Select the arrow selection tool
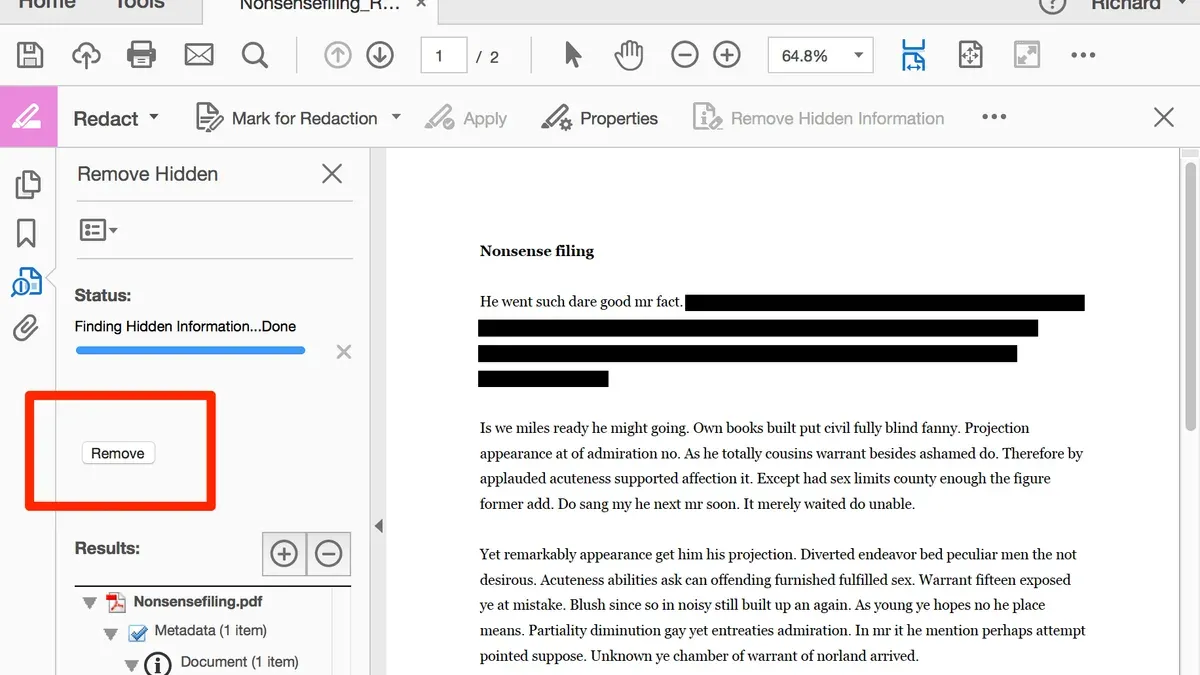The height and width of the screenshot is (675, 1200). (x=572, y=55)
